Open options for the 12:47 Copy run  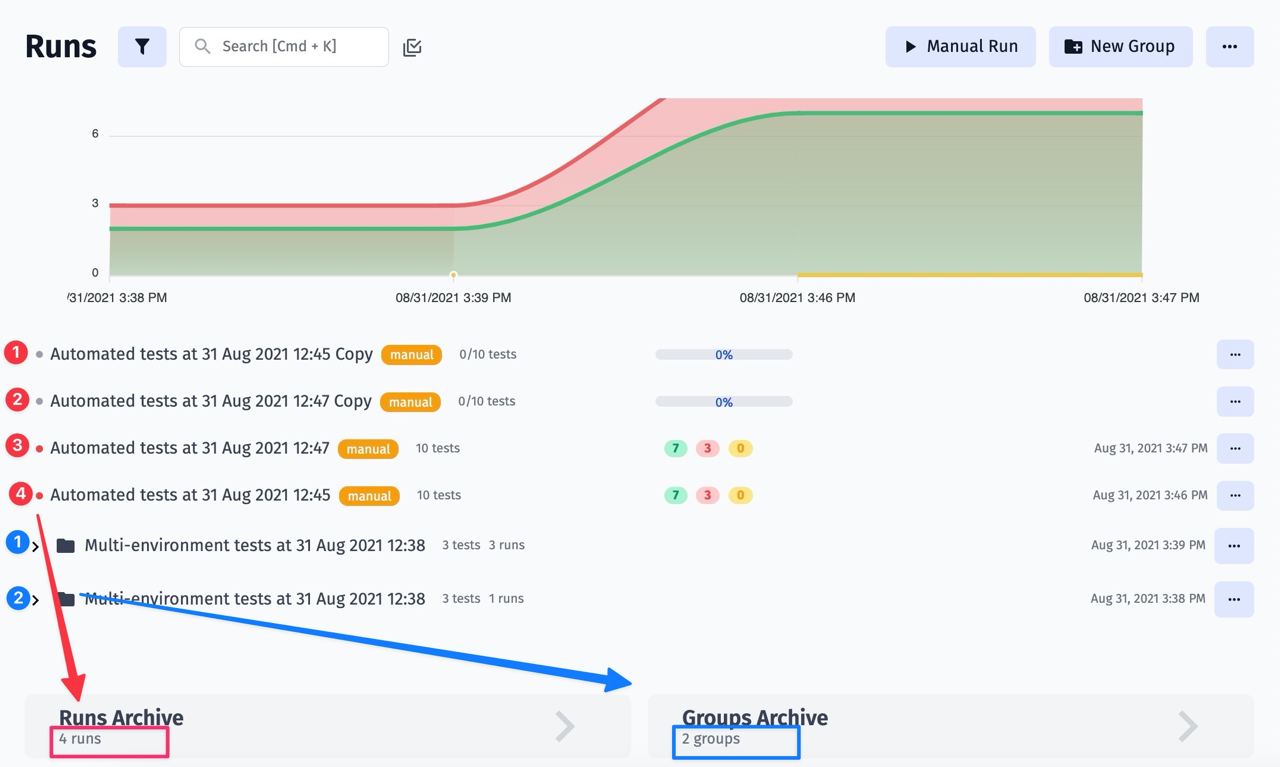tap(1235, 401)
